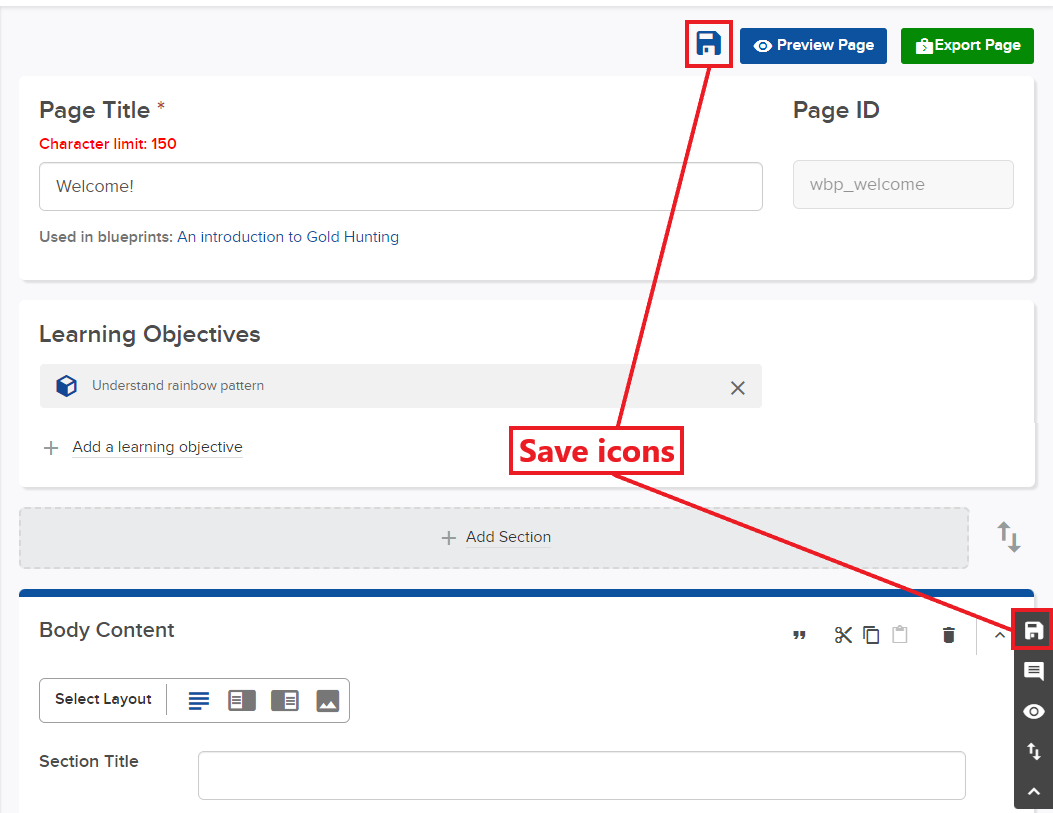
Task: Select the image-left text-right layout
Action: (x=285, y=700)
